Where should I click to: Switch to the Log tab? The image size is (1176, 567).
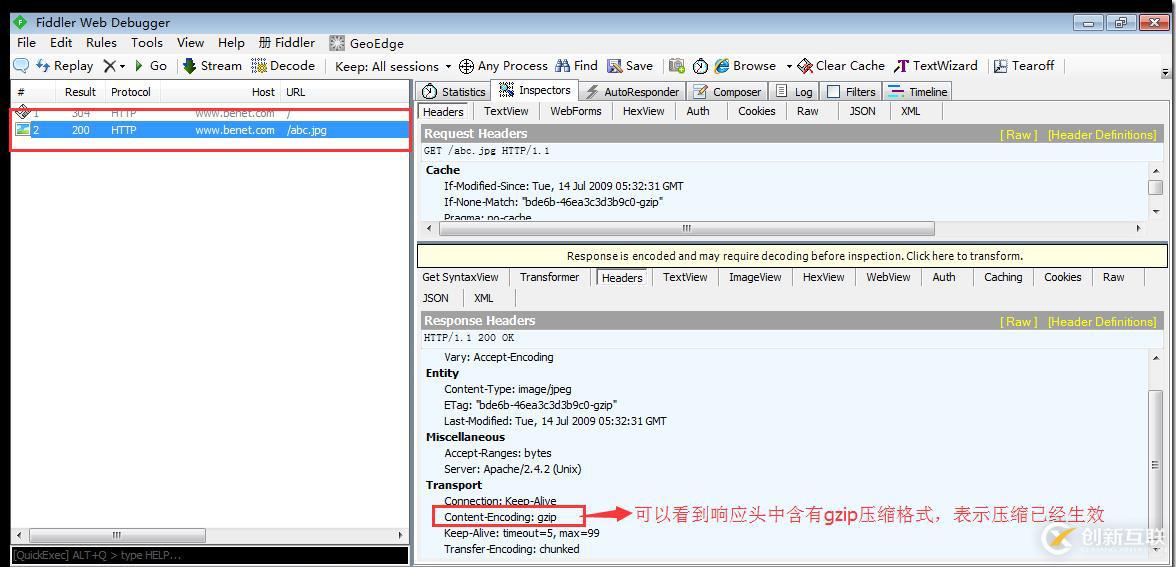[794, 92]
